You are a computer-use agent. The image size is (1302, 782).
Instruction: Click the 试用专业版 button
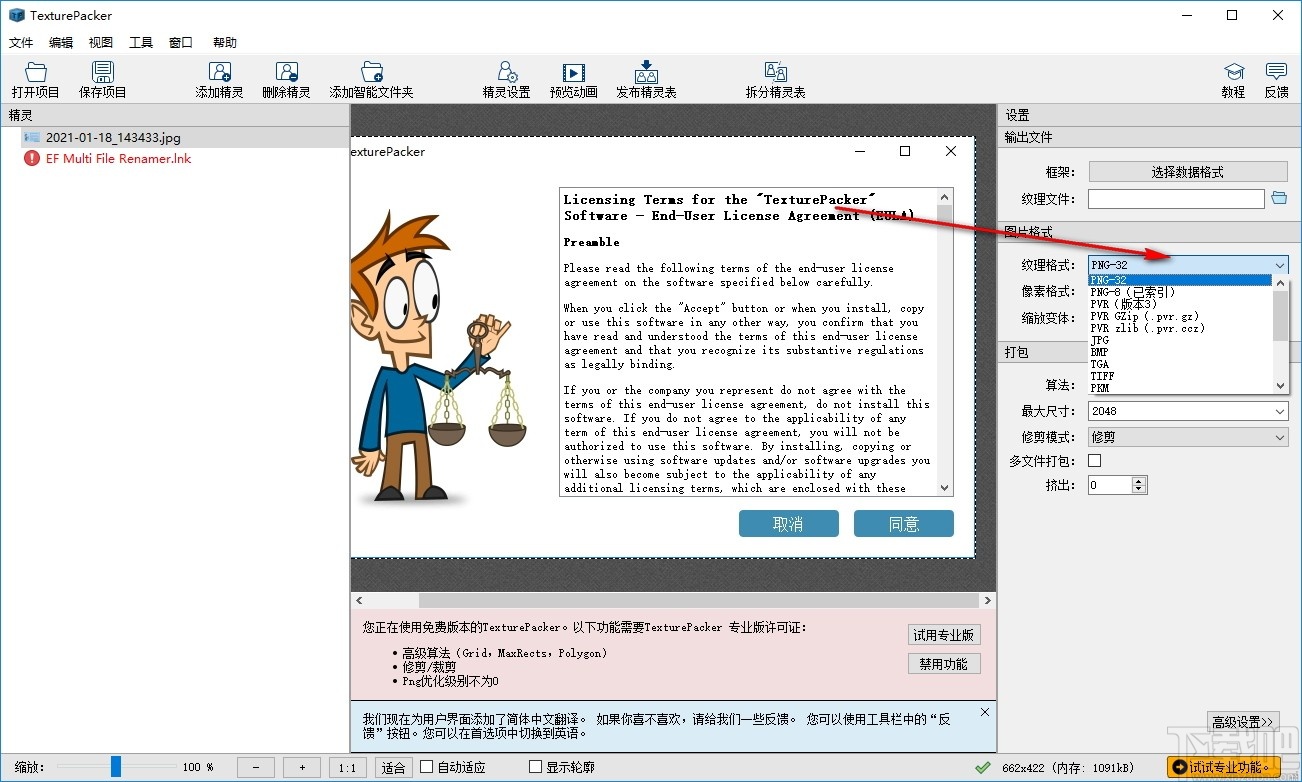coord(944,635)
